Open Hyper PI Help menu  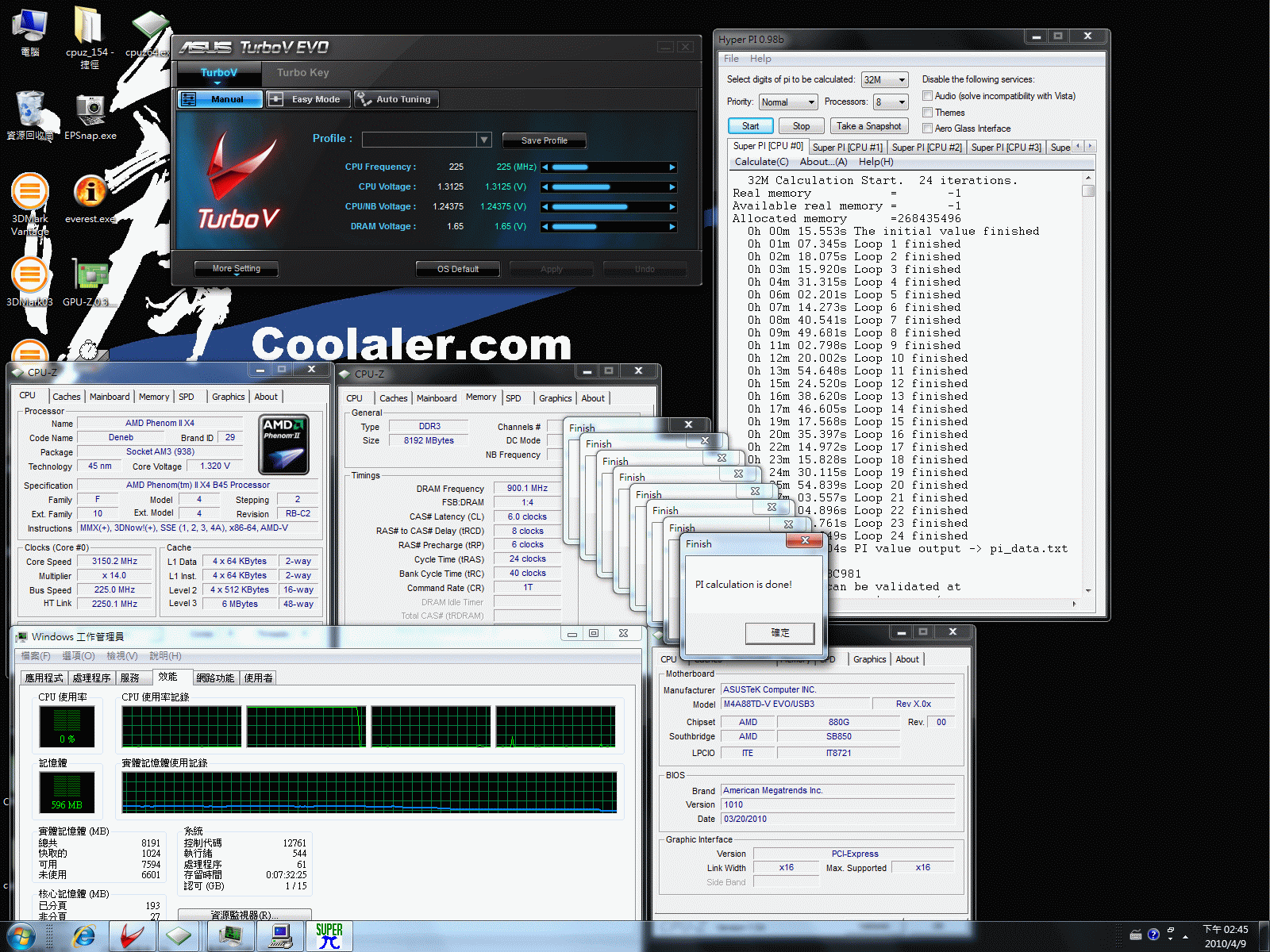(760, 59)
